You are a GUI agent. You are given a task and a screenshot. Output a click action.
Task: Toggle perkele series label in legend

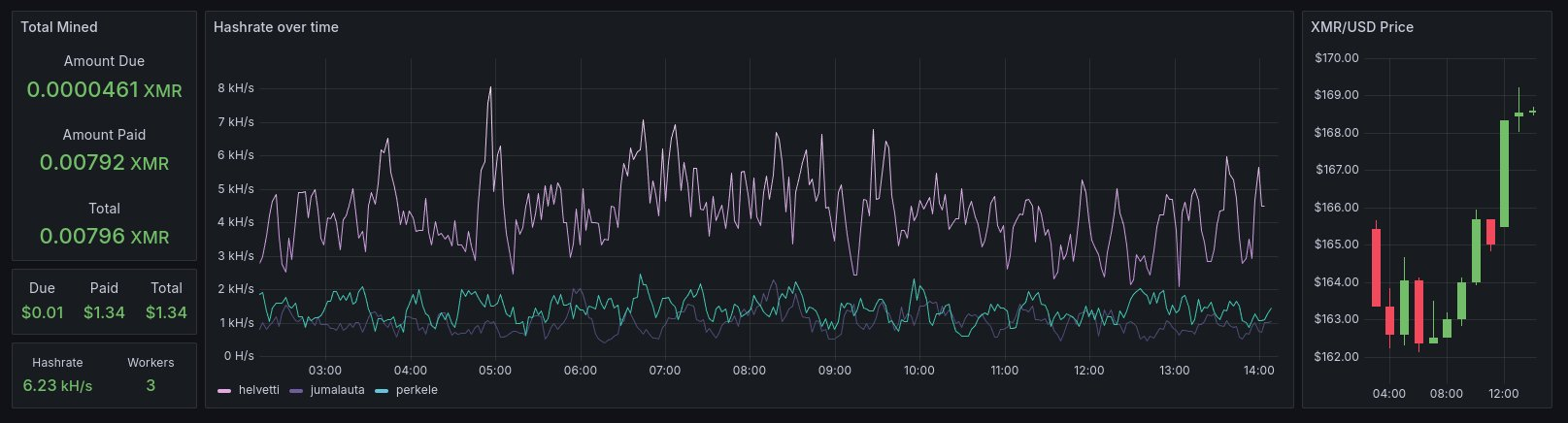(x=417, y=390)
